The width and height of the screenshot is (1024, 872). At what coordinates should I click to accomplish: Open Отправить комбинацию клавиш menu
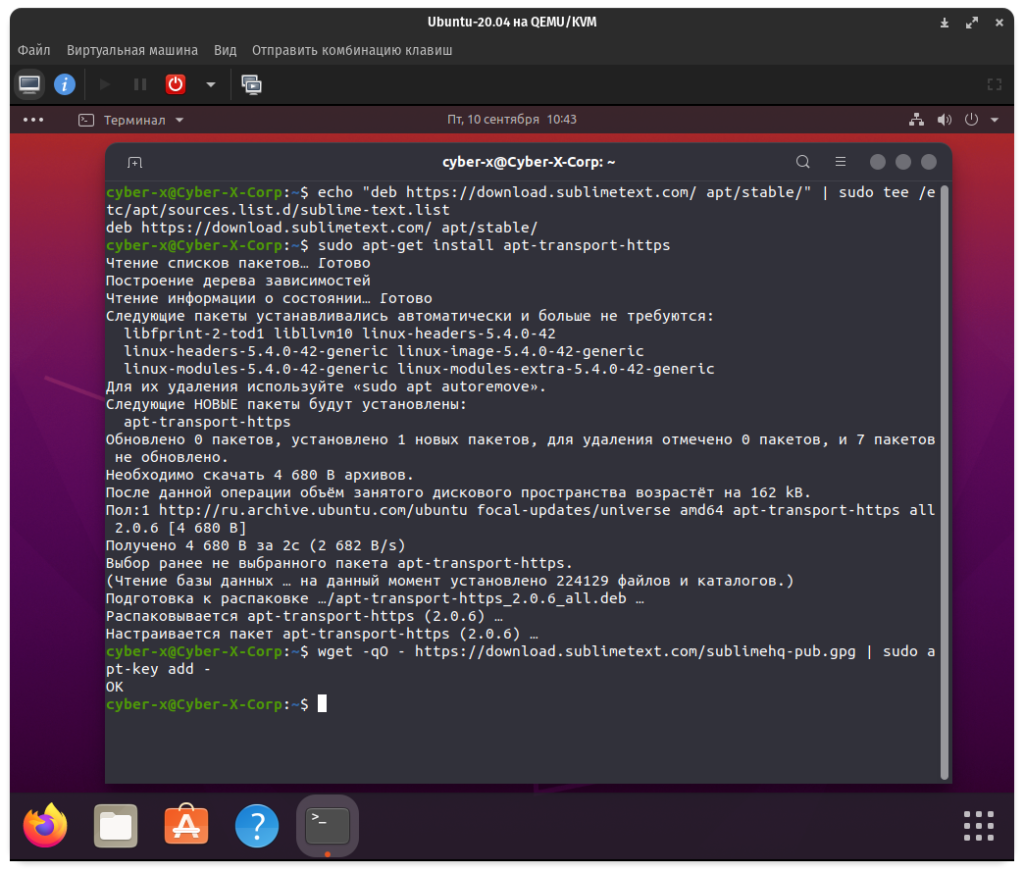tap(352, 50)
